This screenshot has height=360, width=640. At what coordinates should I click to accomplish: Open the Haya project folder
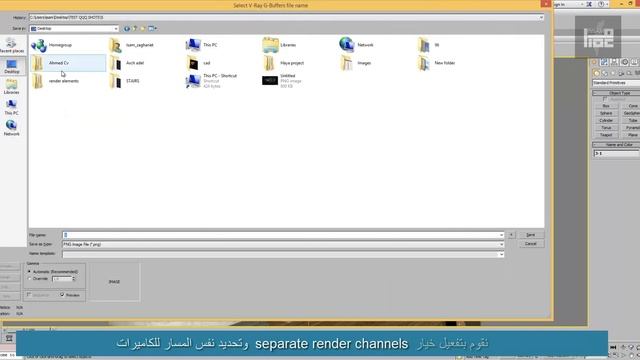(284, 63)
